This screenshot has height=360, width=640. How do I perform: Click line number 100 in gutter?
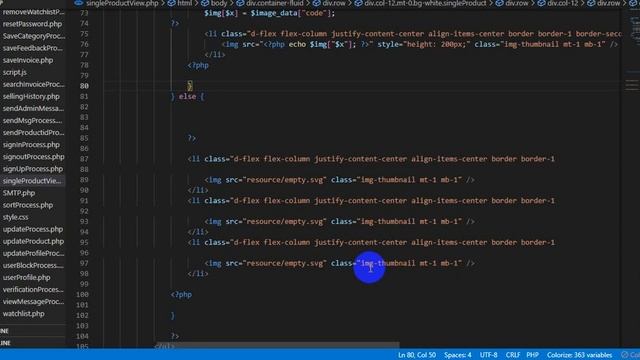82,295
